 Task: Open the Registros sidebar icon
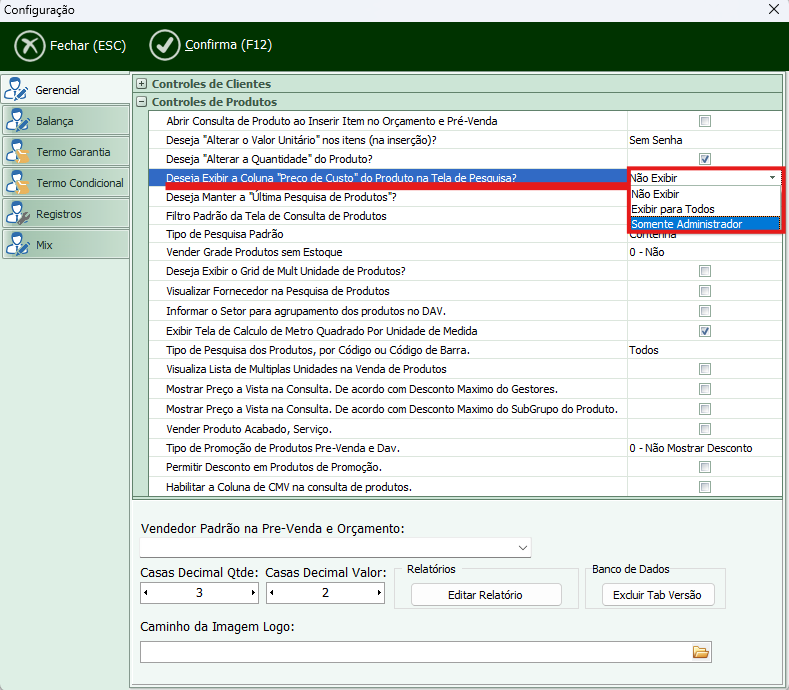point(18,214)
